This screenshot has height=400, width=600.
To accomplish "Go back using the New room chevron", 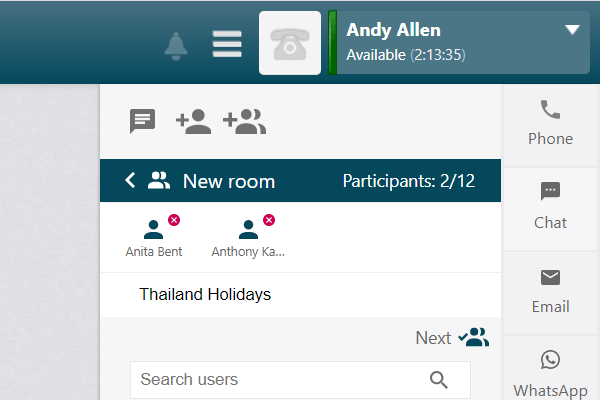I will tap(130, 180).
